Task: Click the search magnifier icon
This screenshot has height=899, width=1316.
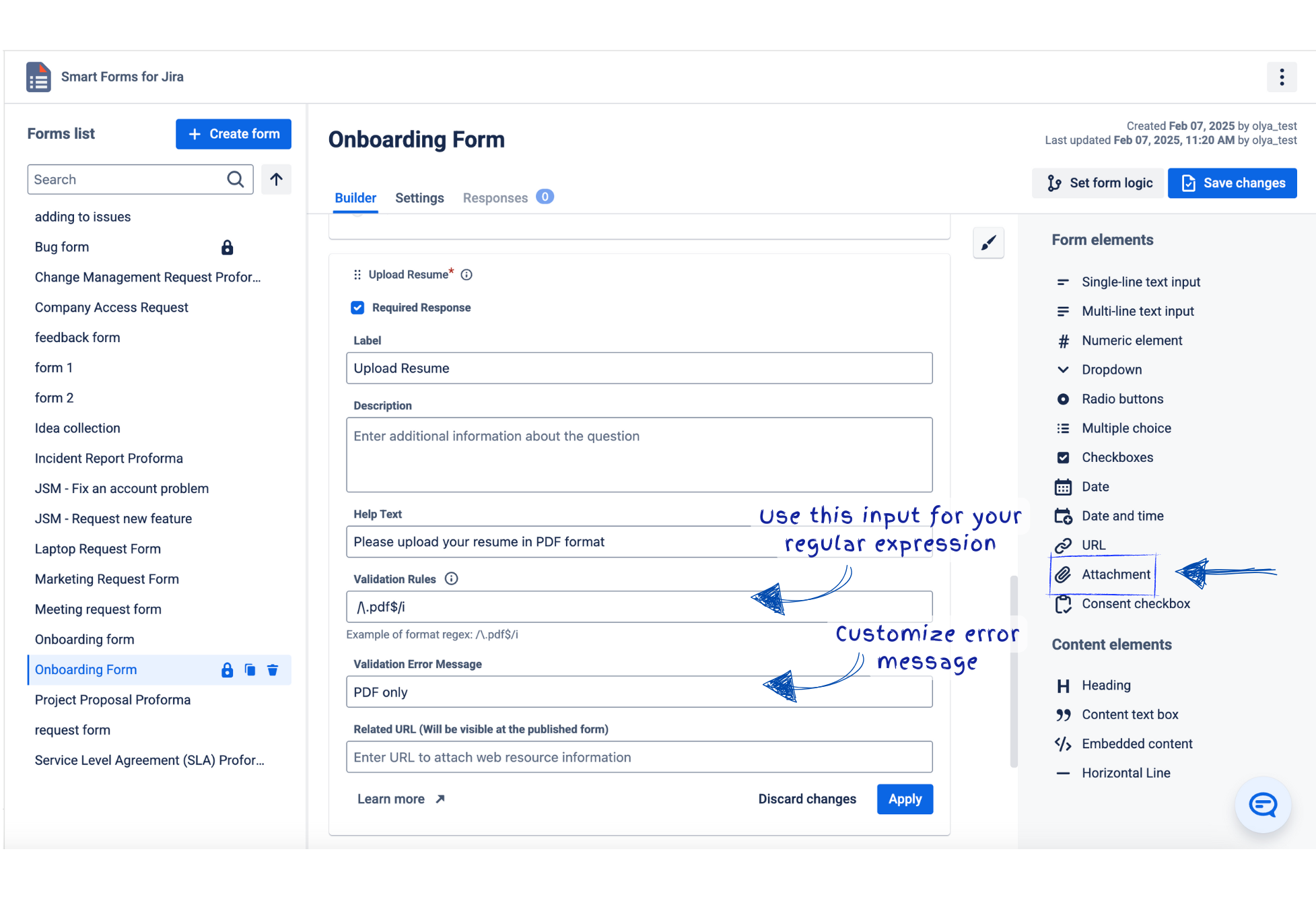Action: coord(236,180)
